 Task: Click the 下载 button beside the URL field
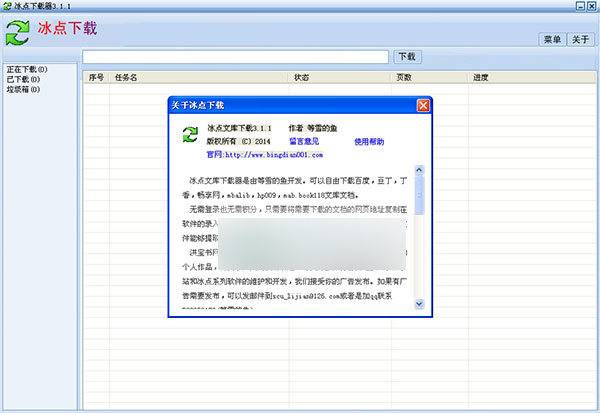coord(406,57)
